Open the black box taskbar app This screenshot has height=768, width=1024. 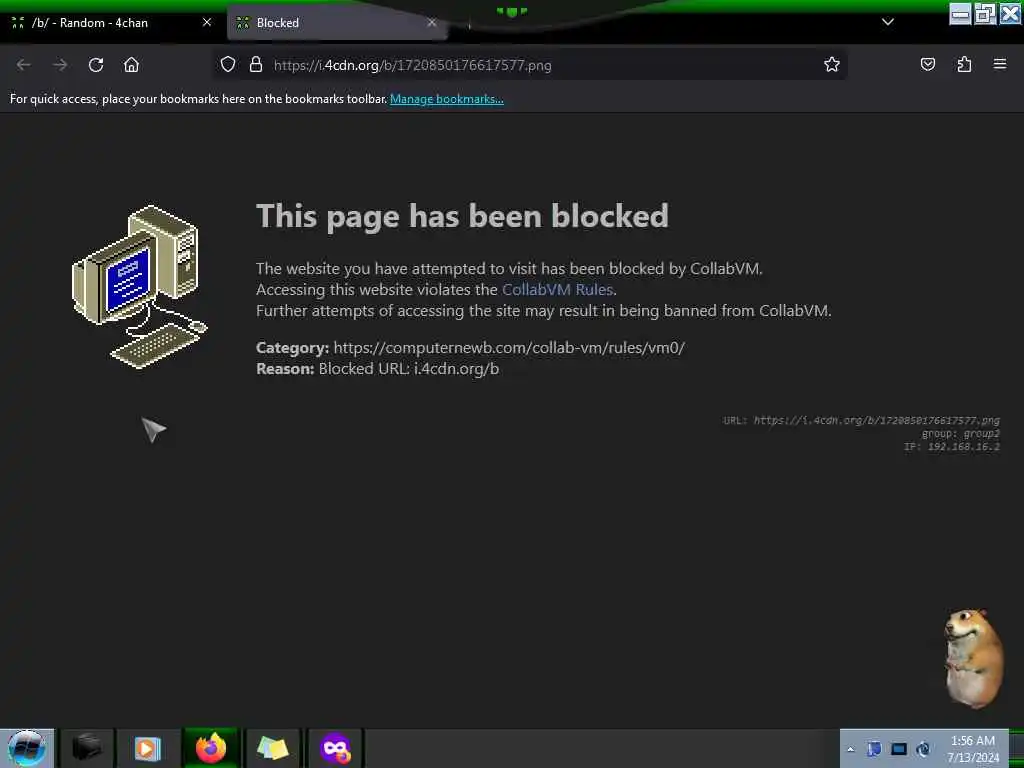point(87,748)
